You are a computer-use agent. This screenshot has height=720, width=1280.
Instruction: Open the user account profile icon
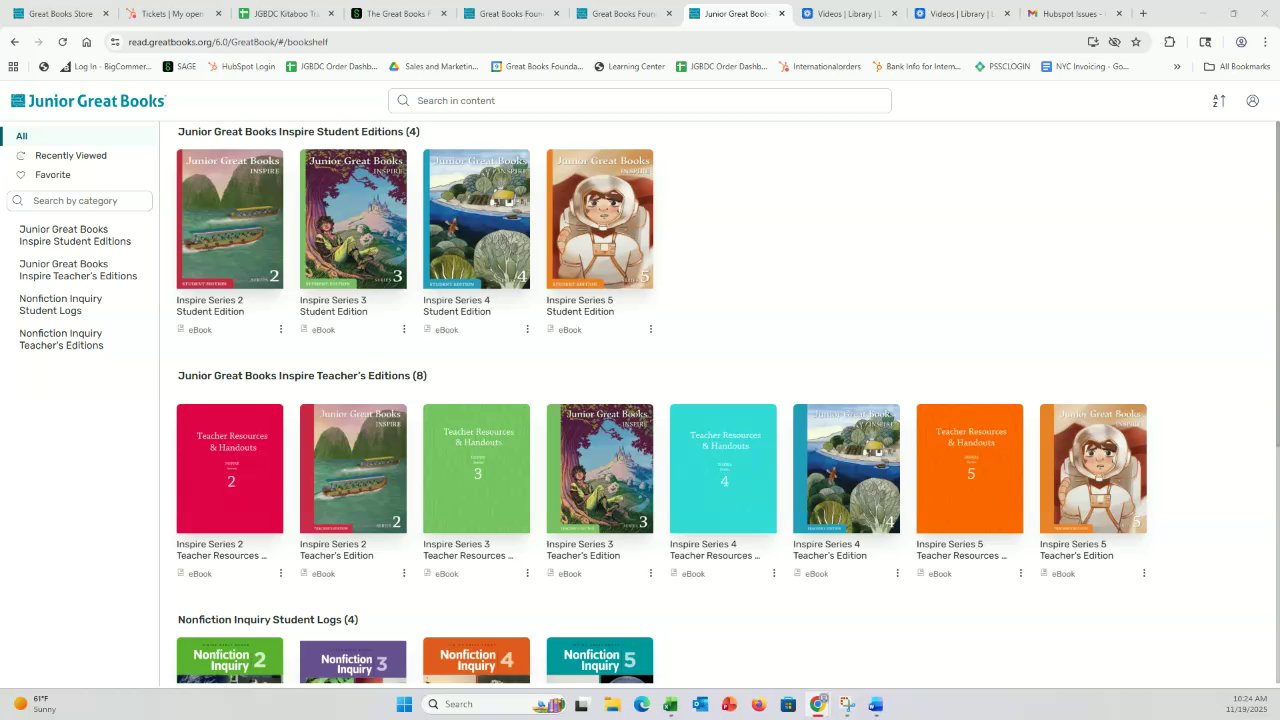coord(1252,101)
